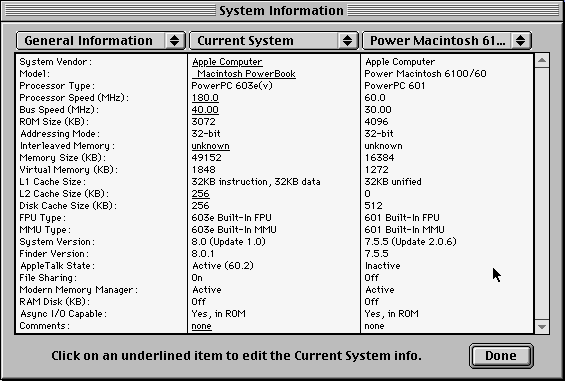Click the 16384 memory size value
Screen dimensions: 565x381
click(x=379, y=158)
